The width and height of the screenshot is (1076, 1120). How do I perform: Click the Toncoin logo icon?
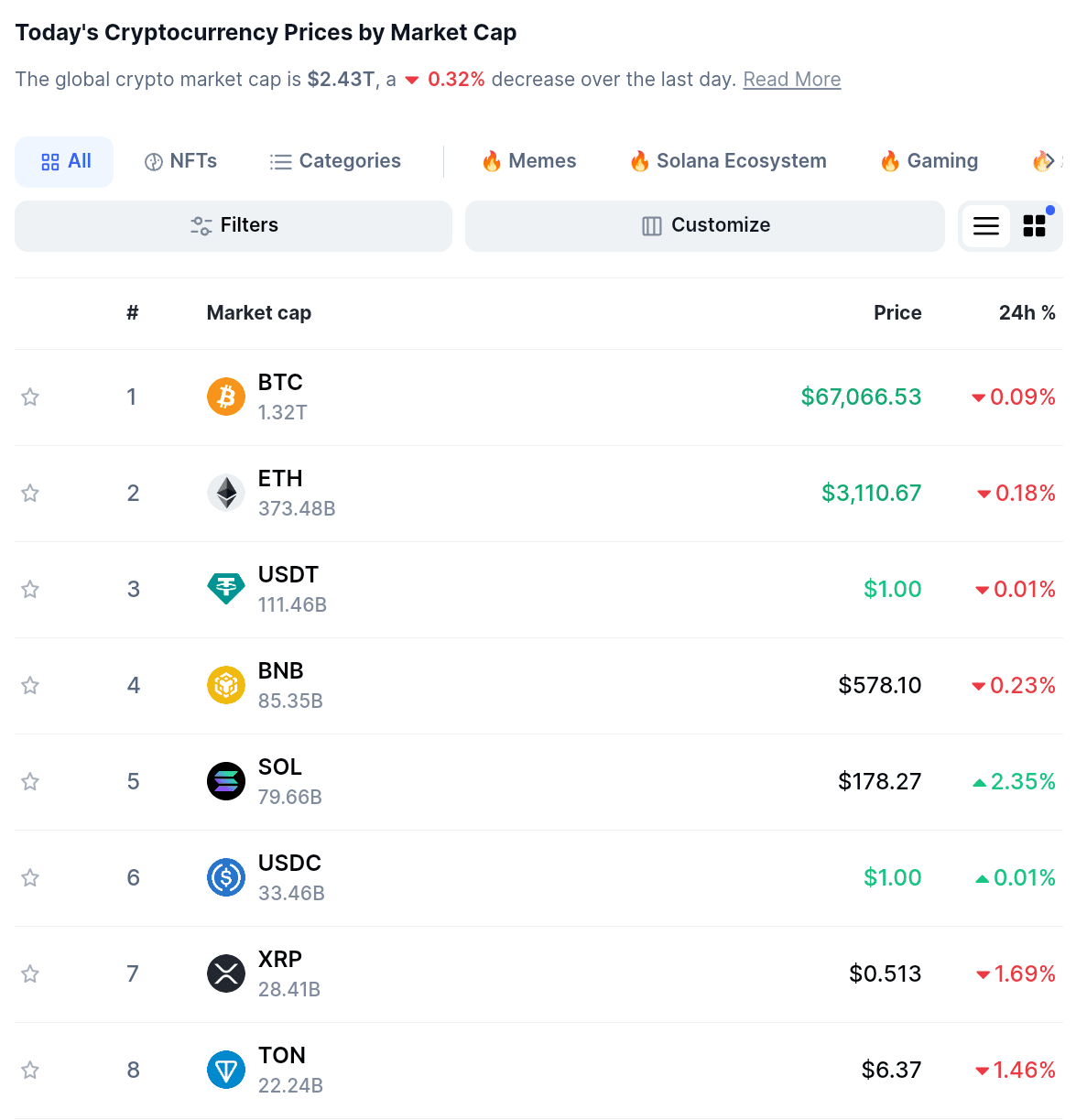226,1070
